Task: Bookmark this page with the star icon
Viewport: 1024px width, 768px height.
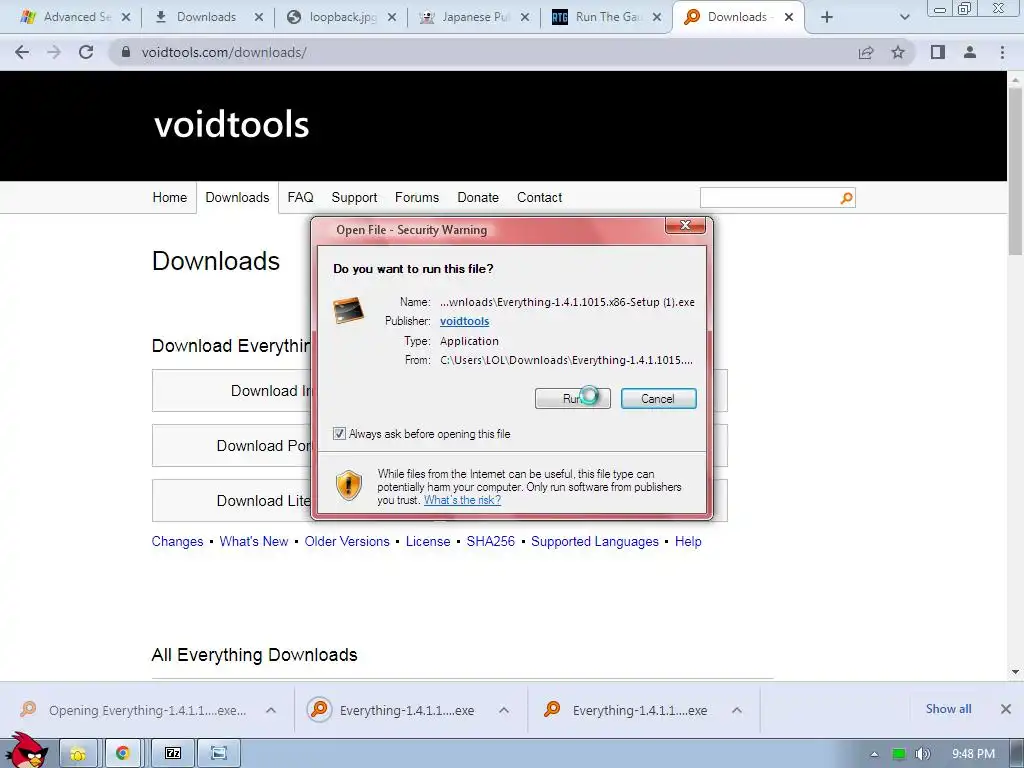Action: point(898,52)
